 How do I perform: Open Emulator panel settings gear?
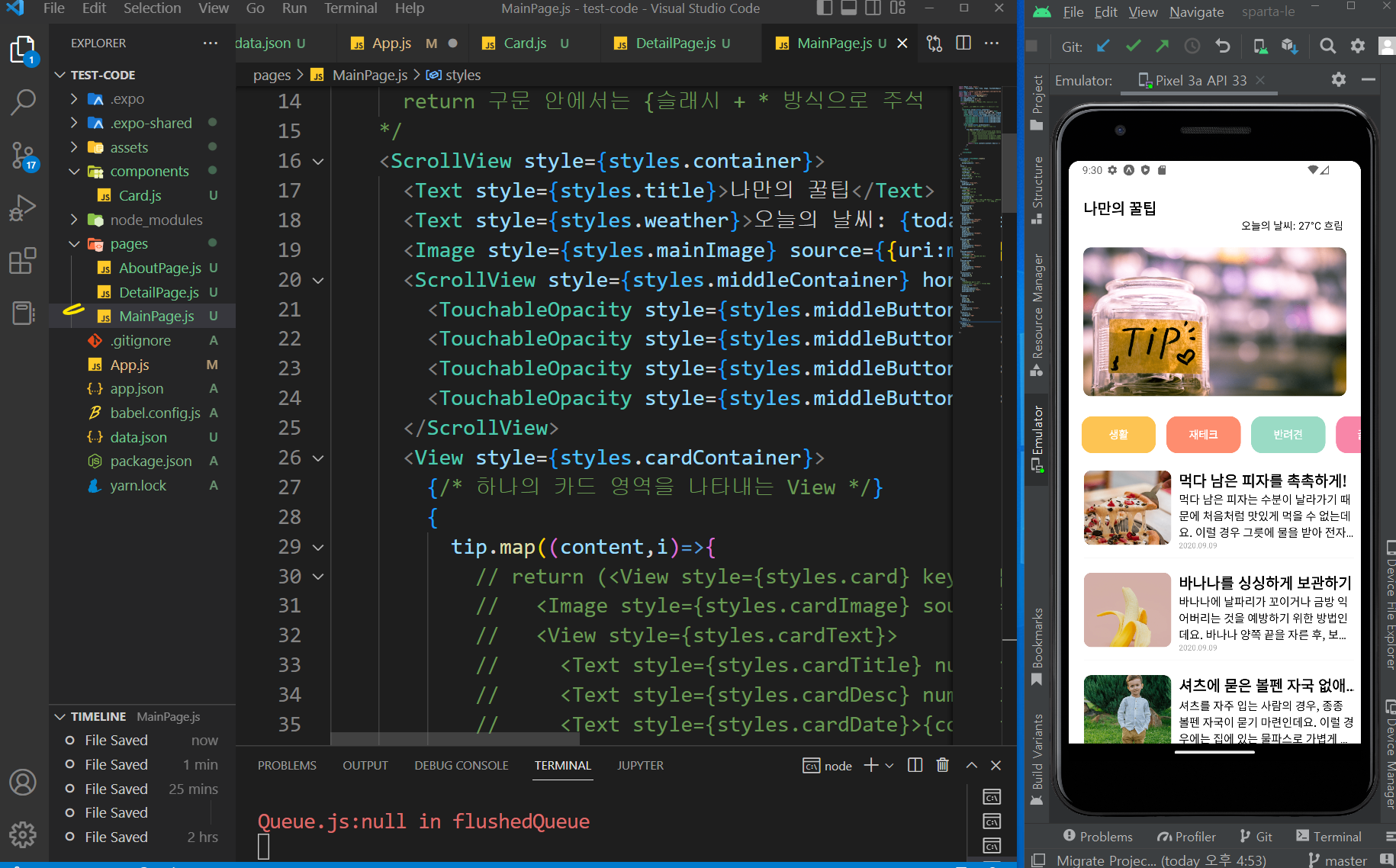(x=1339, y=79)
